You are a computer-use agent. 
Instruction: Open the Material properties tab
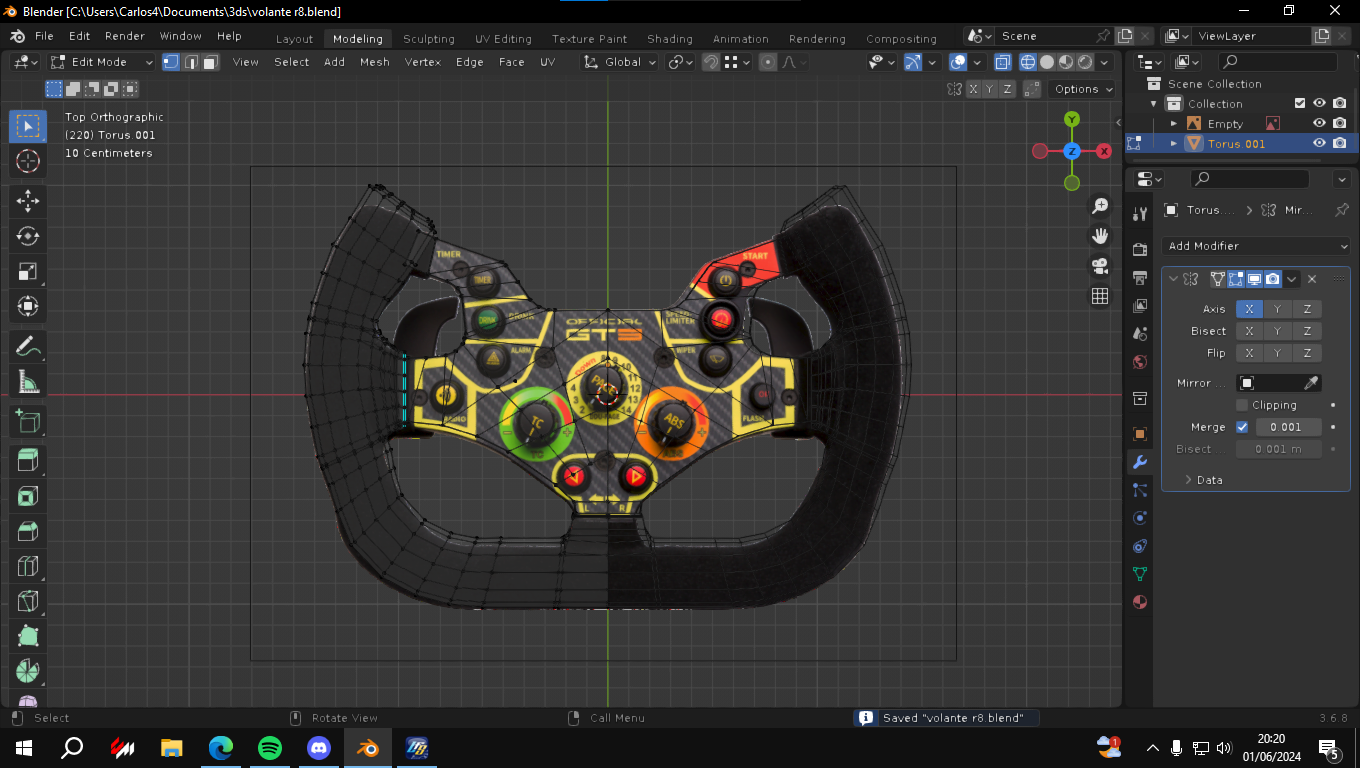1139,602
